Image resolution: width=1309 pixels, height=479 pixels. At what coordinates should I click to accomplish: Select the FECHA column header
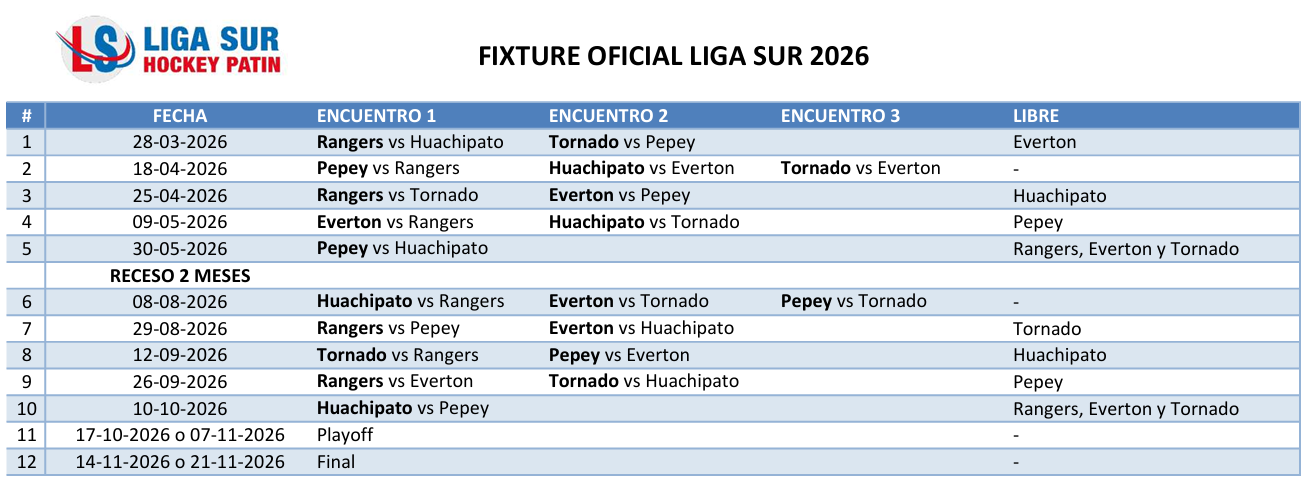click(180, 115)
